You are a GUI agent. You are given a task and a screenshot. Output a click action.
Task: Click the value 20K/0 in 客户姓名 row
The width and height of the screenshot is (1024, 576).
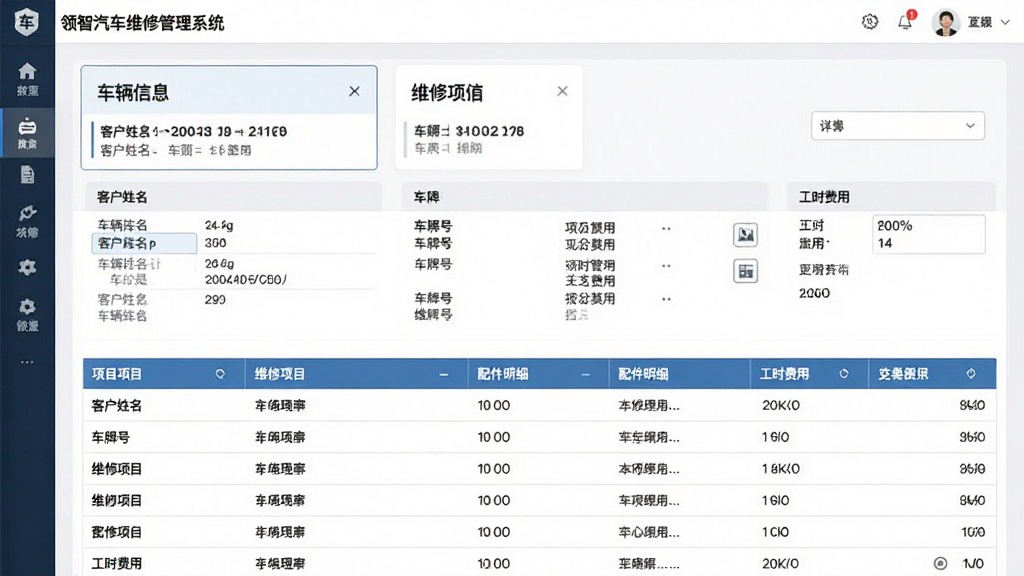(x=781, y=406)
